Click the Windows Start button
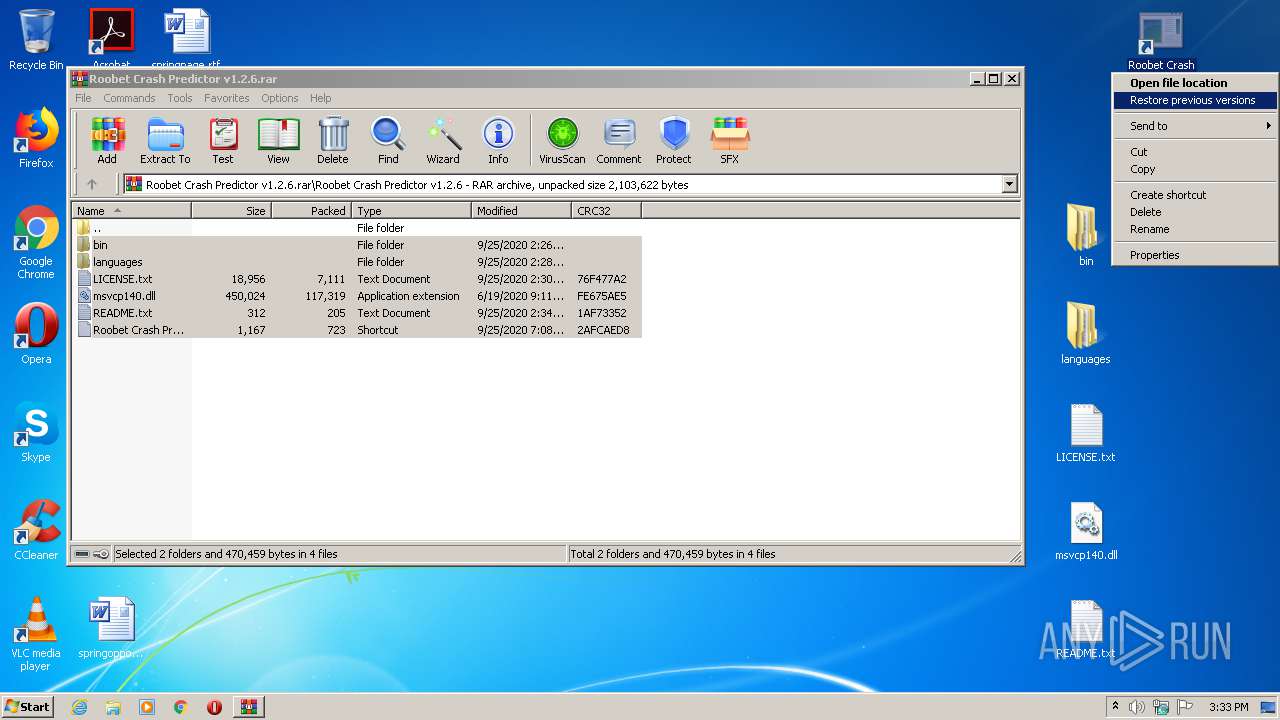The image size is (1280, 720). (28, 707)
